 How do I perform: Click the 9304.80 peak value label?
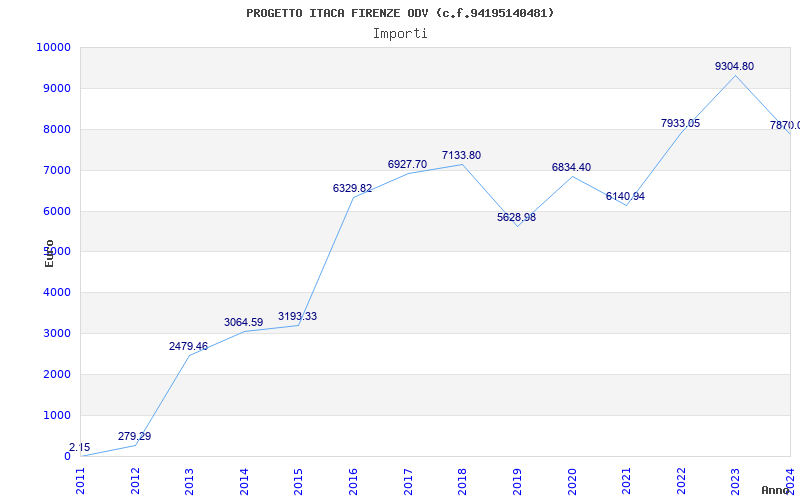coord(734,66)
